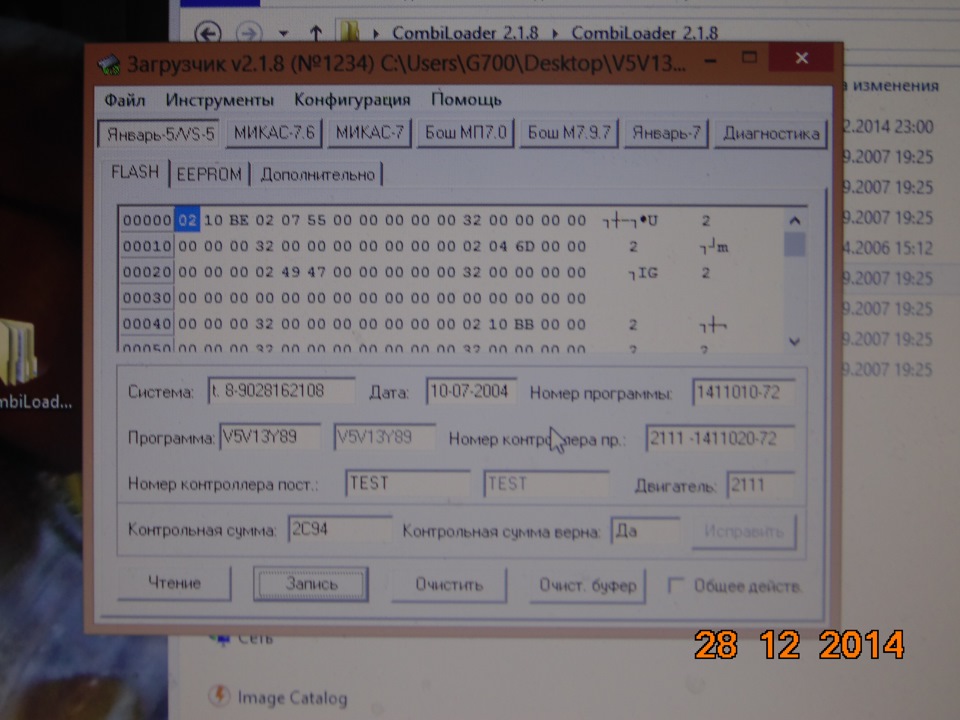Click the second greyed TEST field
This screenshot has width=960, height=720.
(546, 484)
